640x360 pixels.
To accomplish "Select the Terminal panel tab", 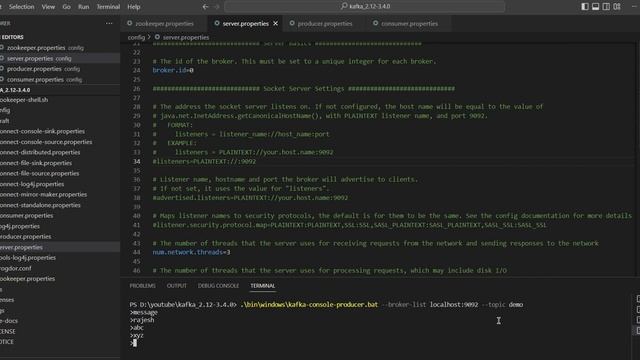I will pos(262,286).
